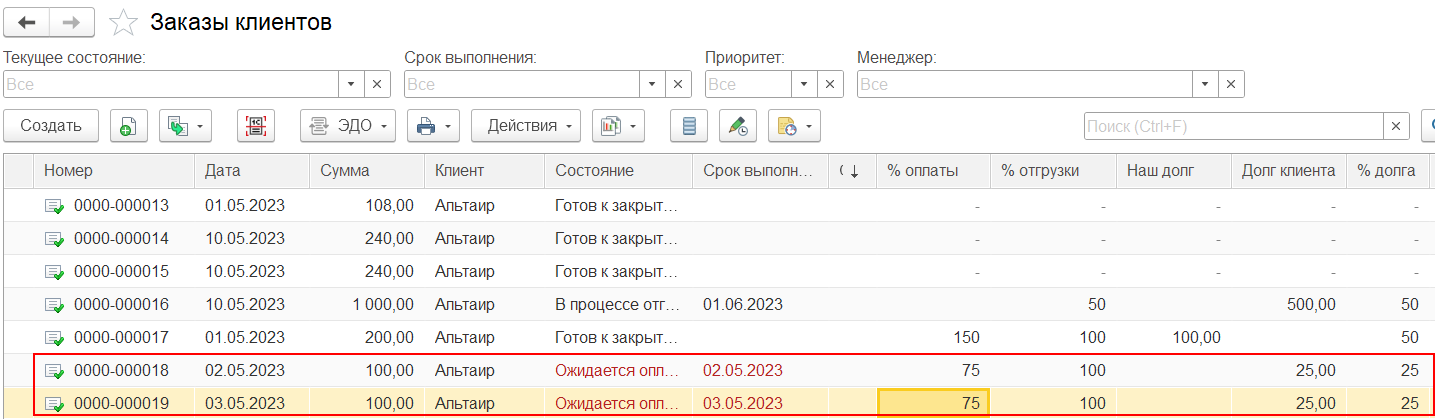Expand the Текущее состояние dropdown
The height and width of the screenshot is (419, 1435).
[352, 84]
